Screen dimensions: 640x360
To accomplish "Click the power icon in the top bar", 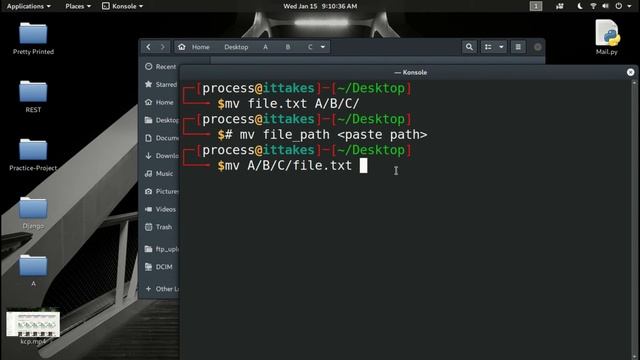I will [x=619, y=6].
